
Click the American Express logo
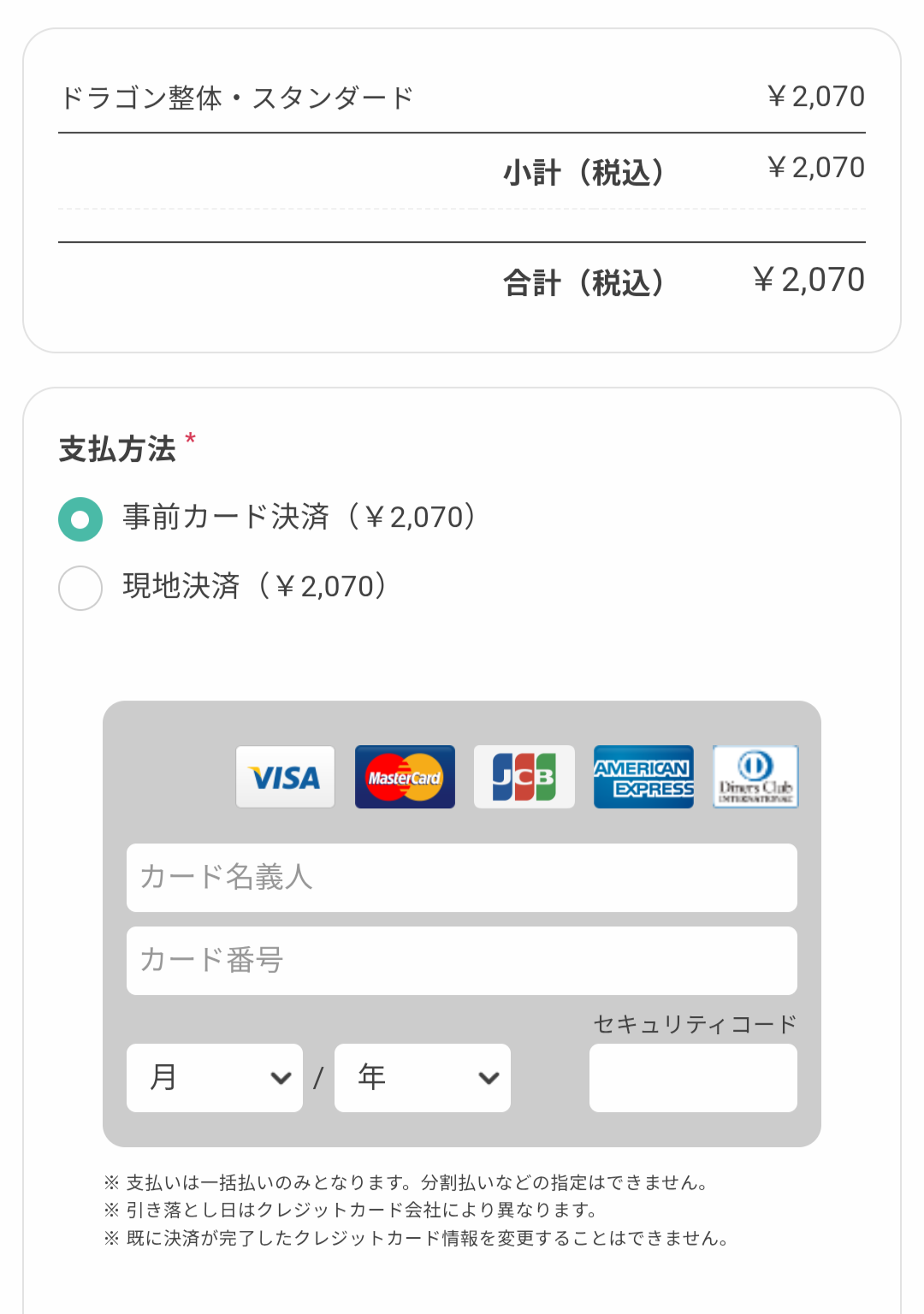pyautogui.click(x=643, y=777)
